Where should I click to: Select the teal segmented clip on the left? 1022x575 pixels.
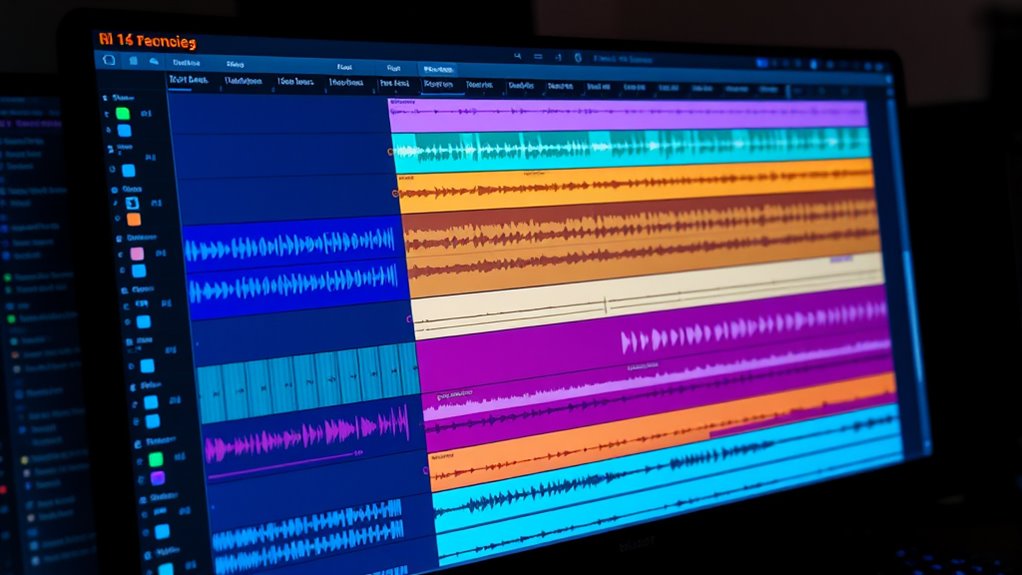(309, 383)
